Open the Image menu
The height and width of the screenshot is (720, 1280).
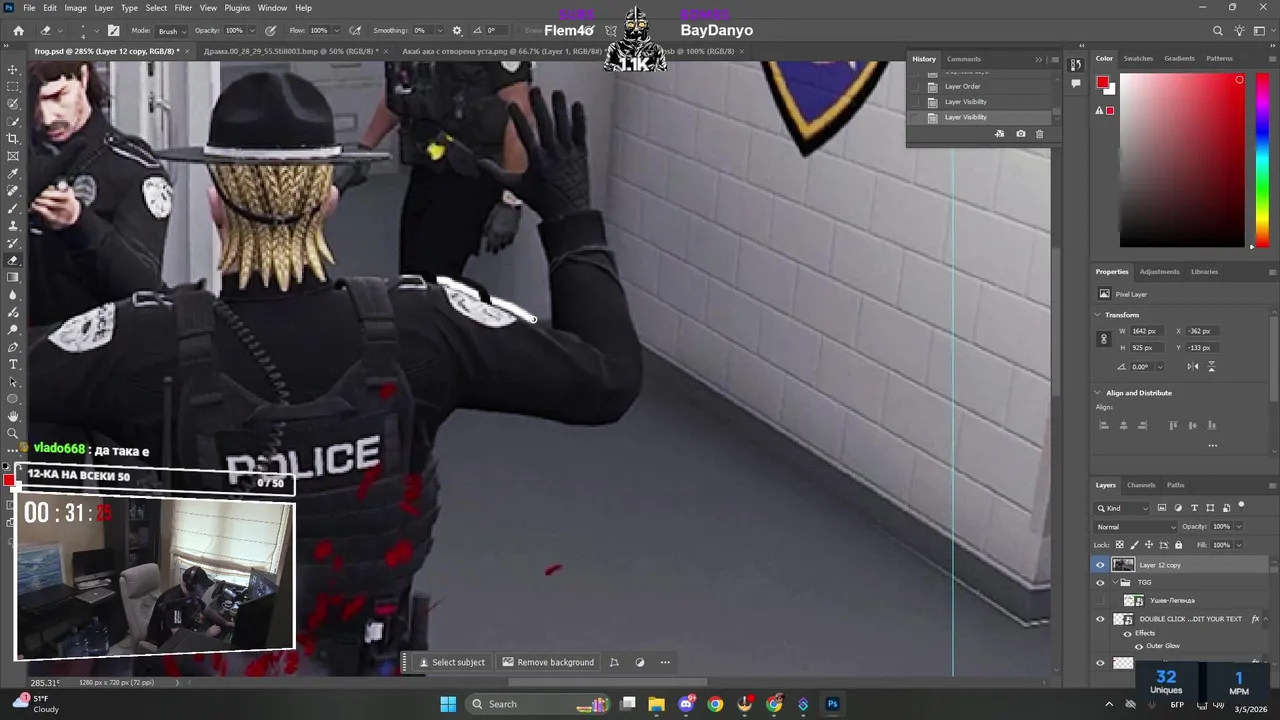click(75, 8)
